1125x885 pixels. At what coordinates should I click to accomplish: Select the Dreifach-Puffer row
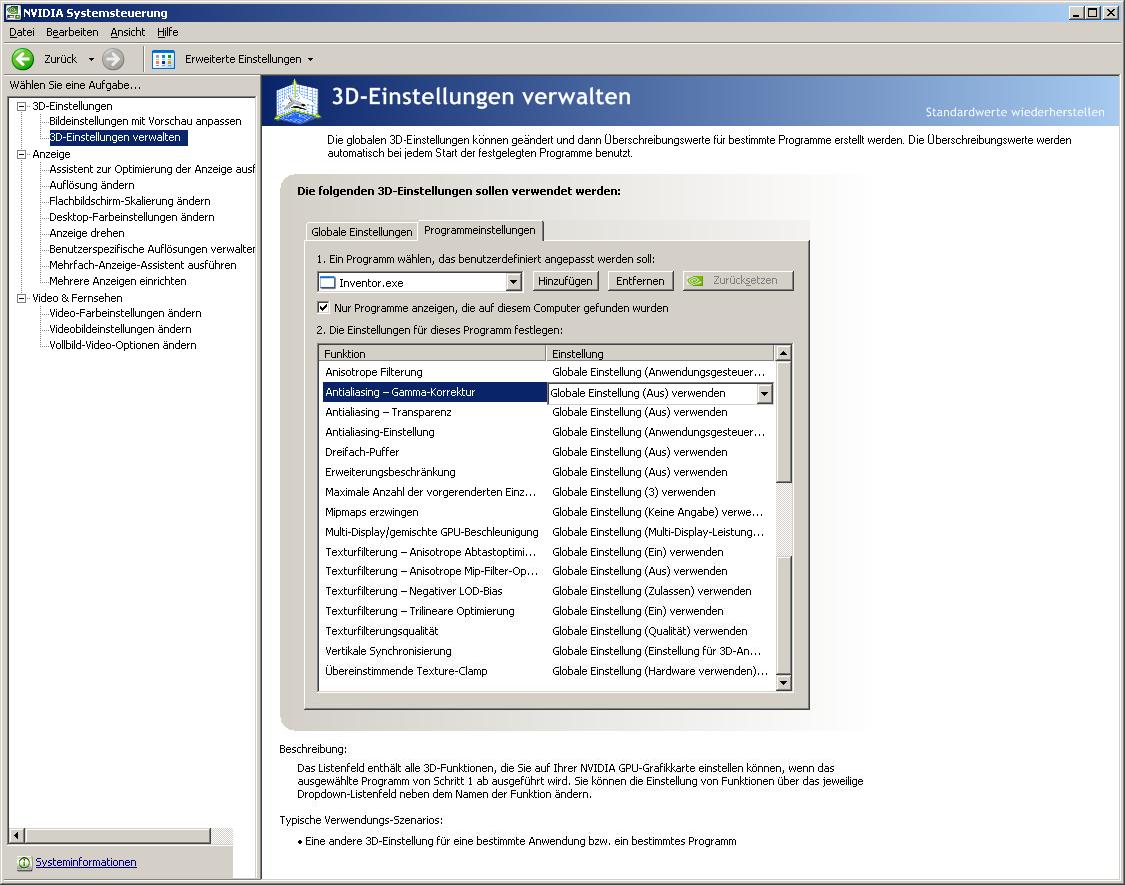tap(546, 452)
